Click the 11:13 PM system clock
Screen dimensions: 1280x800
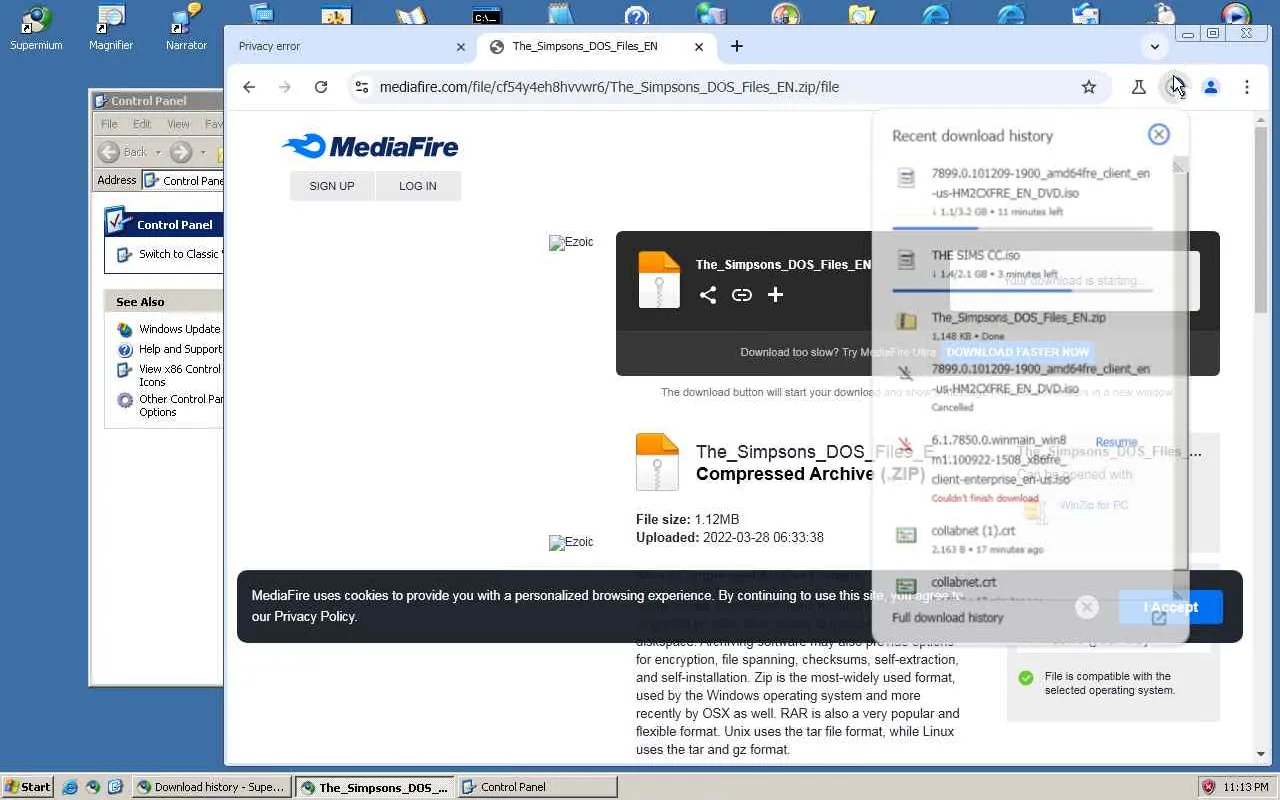click(1246, 787)
